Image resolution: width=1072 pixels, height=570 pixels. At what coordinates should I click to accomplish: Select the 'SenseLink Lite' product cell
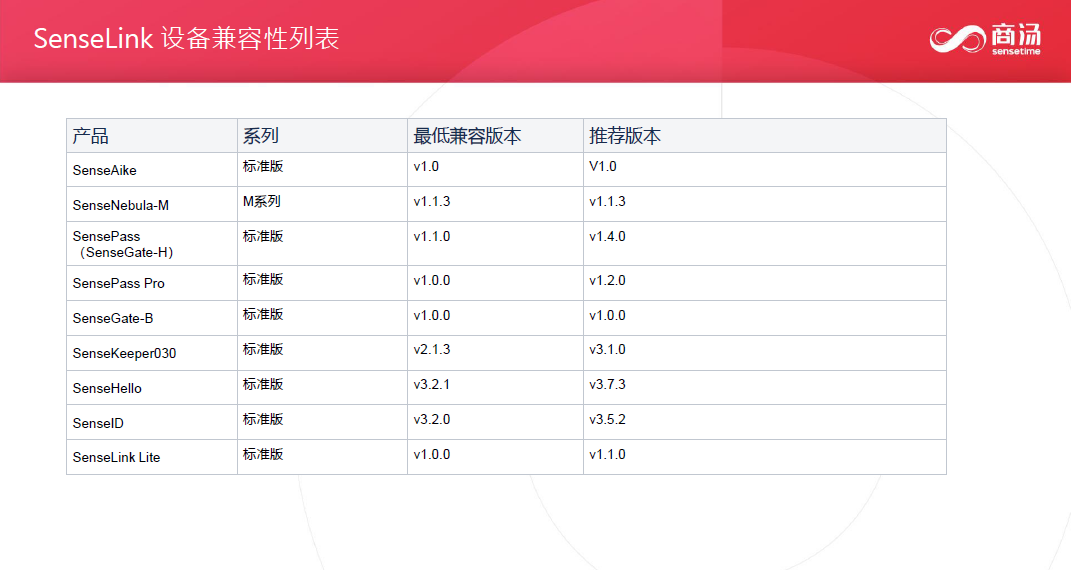(x=152, y=457)
